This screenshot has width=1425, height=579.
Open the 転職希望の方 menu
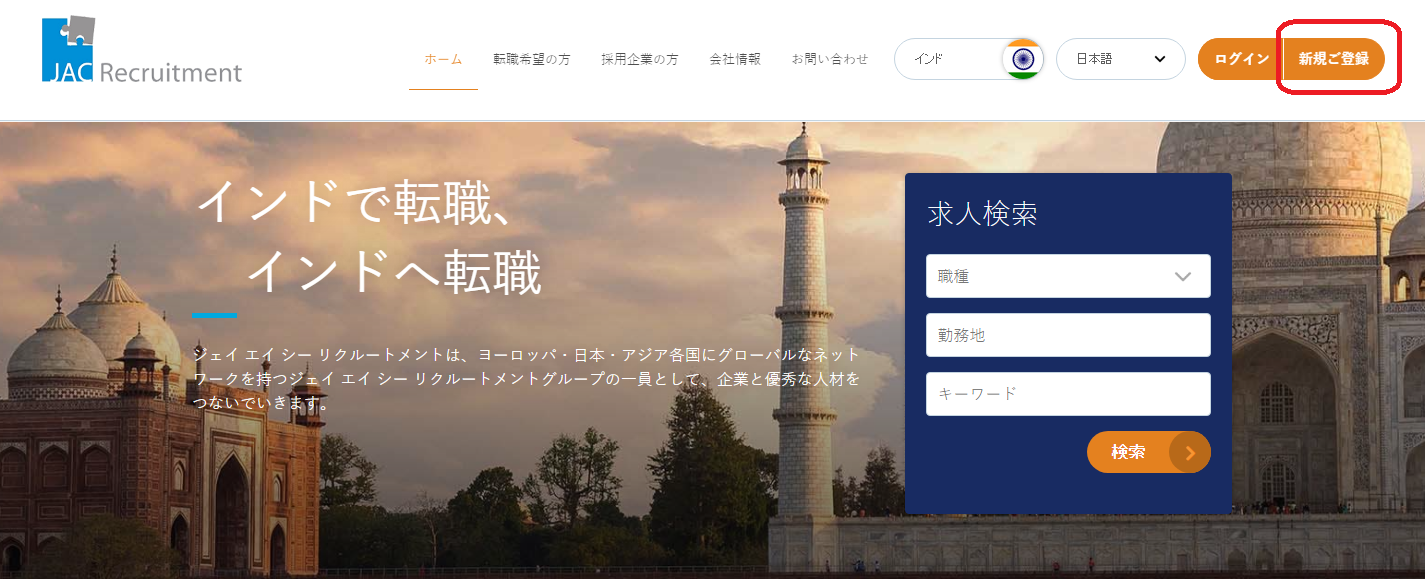(532, 59)
